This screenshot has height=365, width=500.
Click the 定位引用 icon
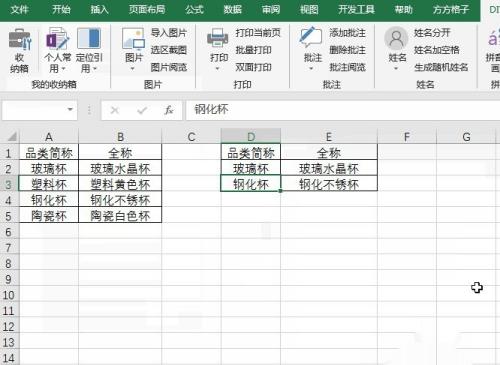tap(89, 39)
